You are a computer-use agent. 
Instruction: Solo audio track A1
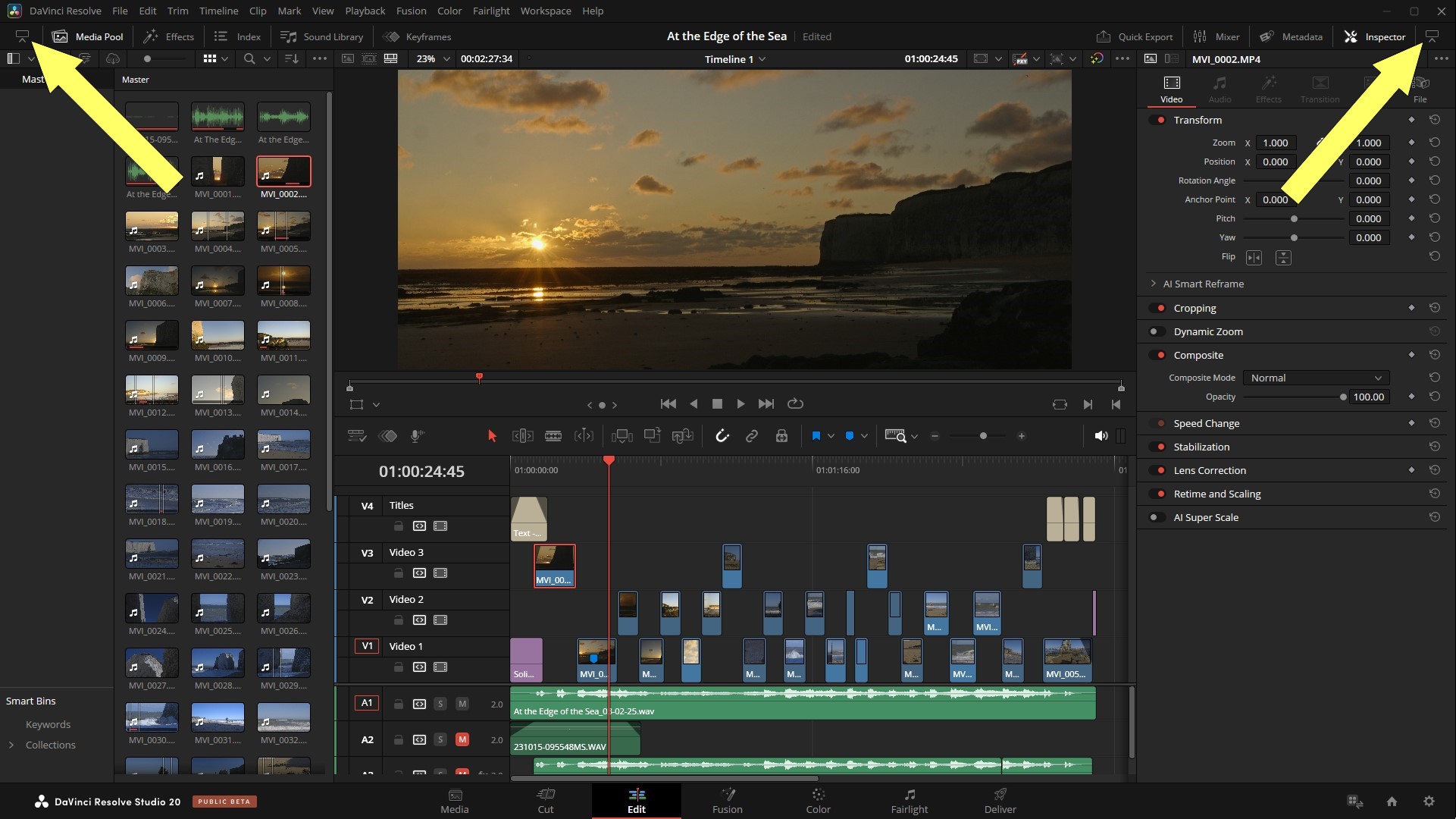pyautogui.click(x=440, y=704)
